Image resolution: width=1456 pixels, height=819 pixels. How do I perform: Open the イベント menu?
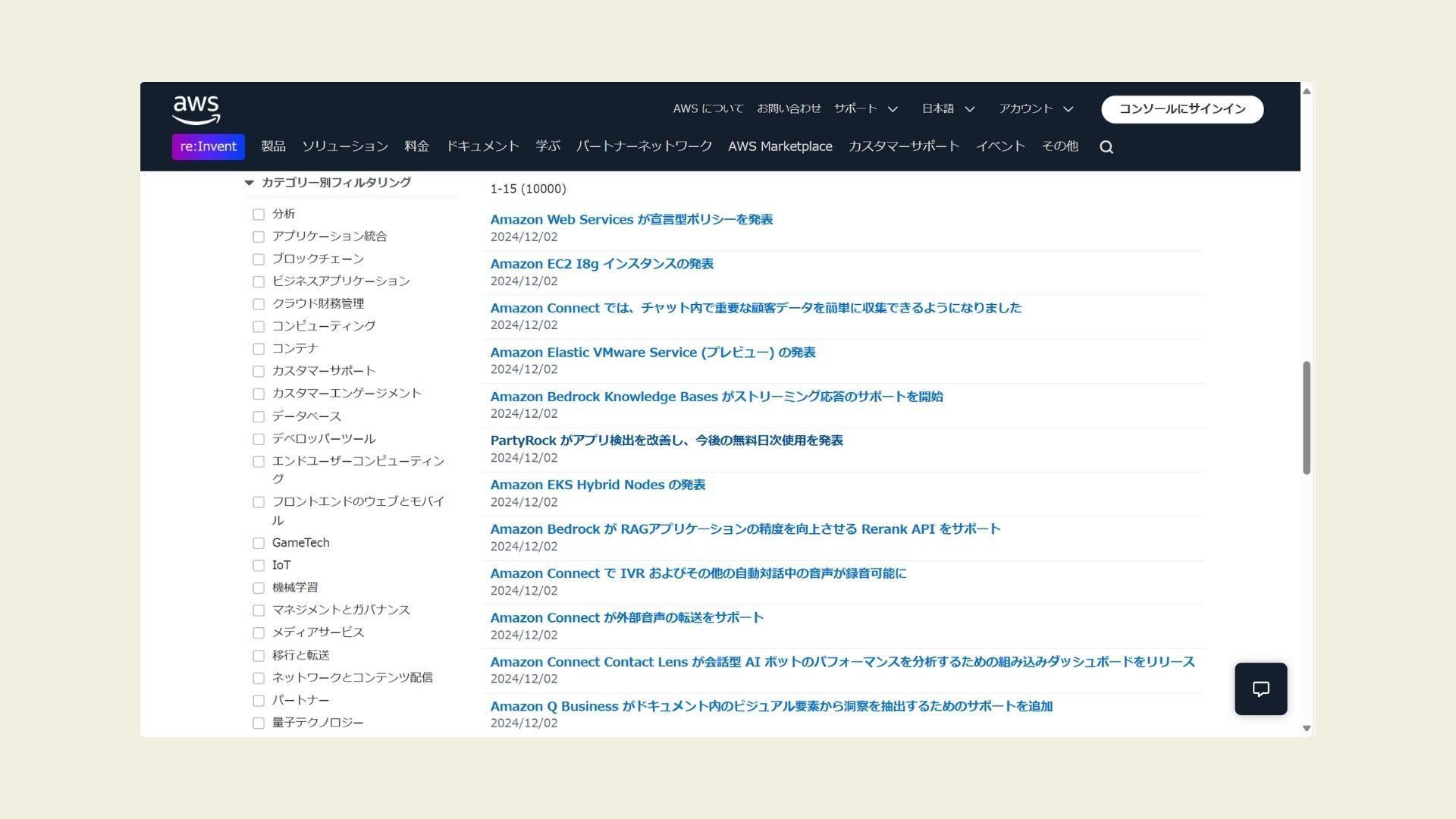1000,146
